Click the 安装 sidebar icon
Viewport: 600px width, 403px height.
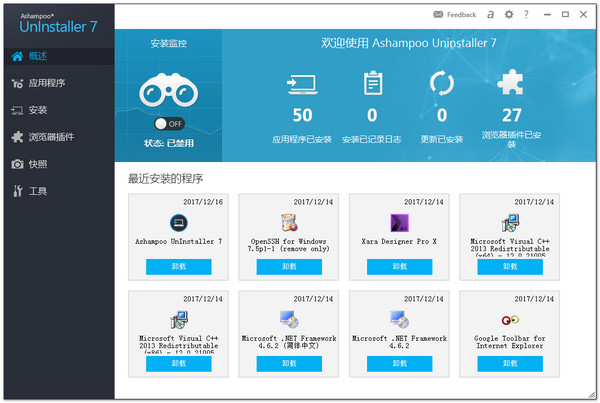pyautogui.click(x=17, y=111)
